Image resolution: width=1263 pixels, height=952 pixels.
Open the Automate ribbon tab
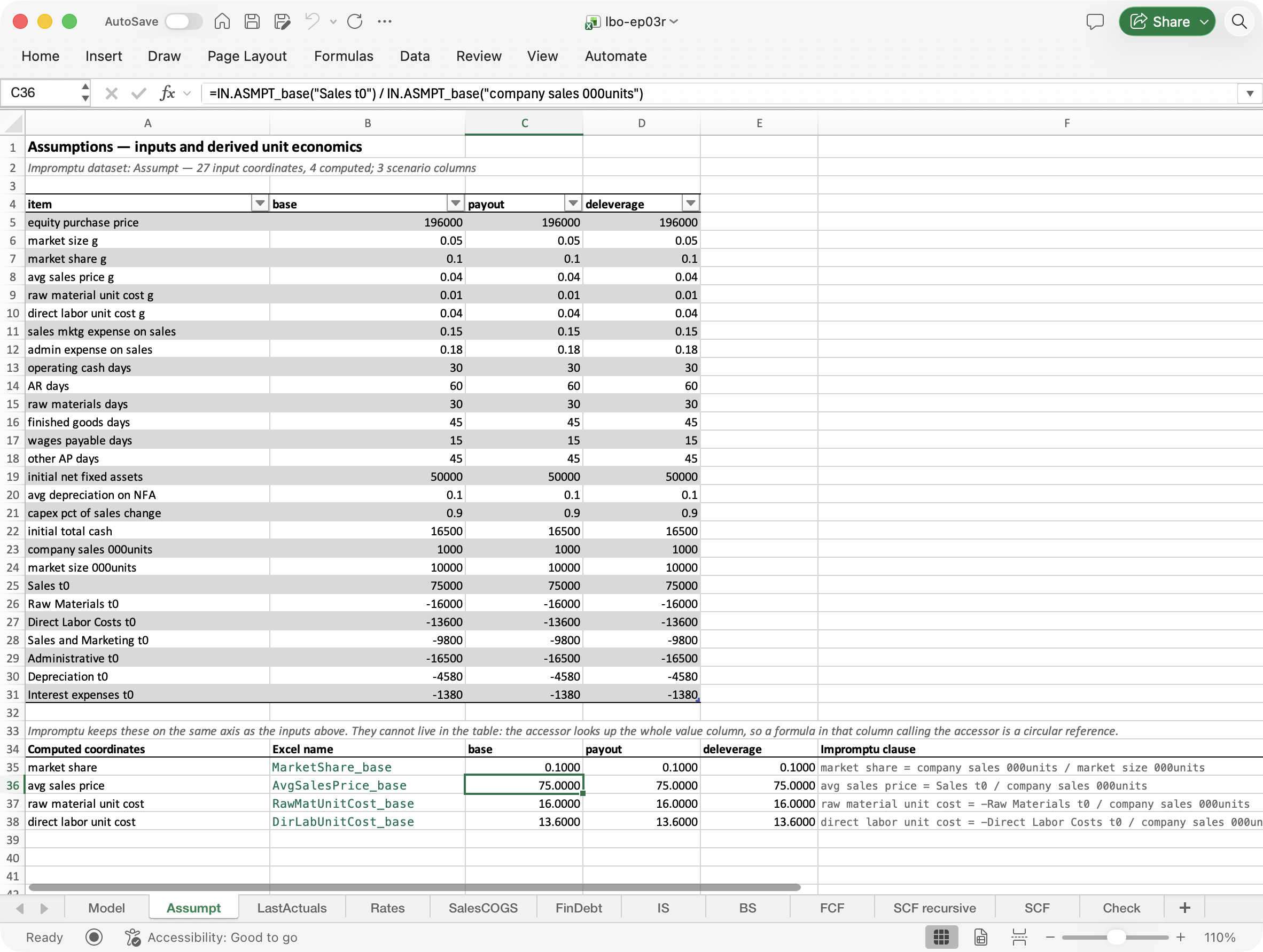coord(616,56)
